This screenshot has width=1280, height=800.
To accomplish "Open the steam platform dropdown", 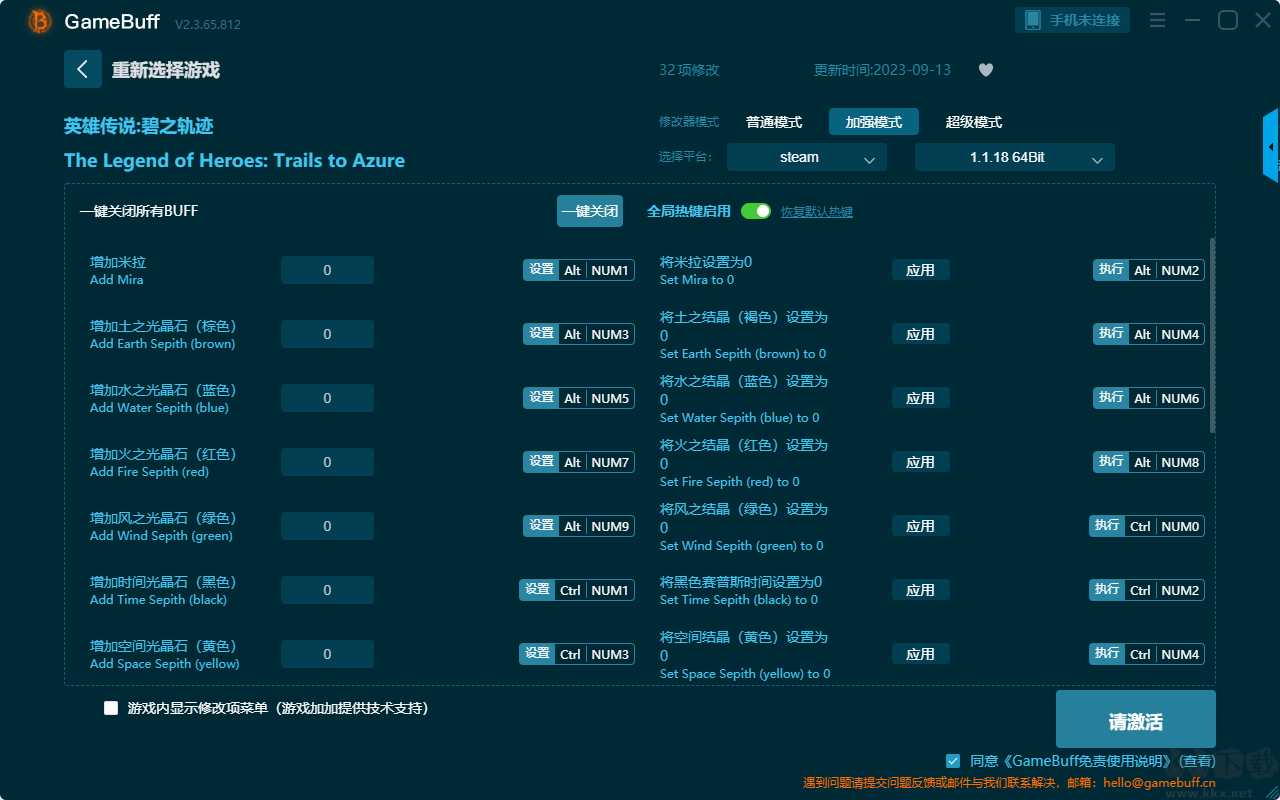I will coord(807,157).
